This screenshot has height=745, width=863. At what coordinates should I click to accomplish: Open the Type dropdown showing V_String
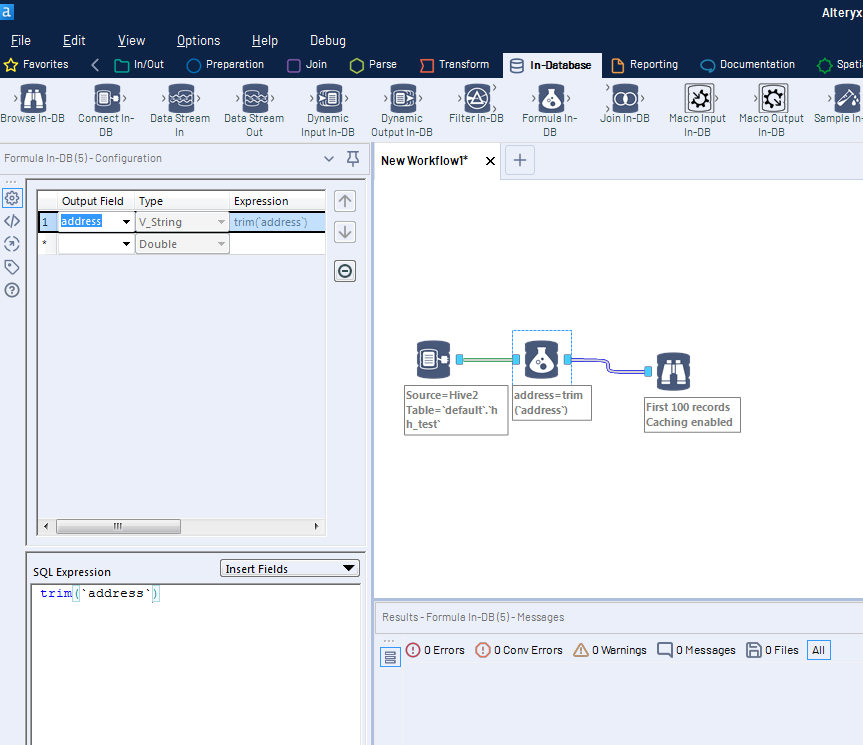pyautogui.click(x=219, y=221)
